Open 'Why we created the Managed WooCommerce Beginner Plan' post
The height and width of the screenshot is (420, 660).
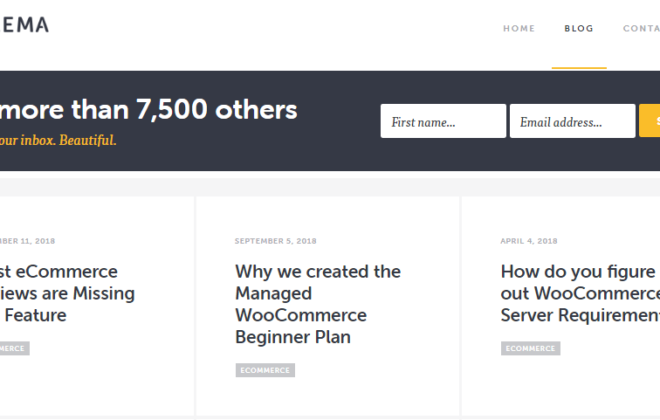[x=318, y=304]
